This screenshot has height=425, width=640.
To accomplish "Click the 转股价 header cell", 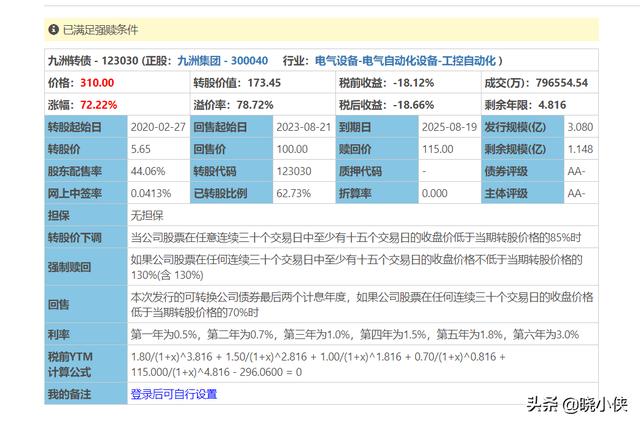I will pos(86,149).
